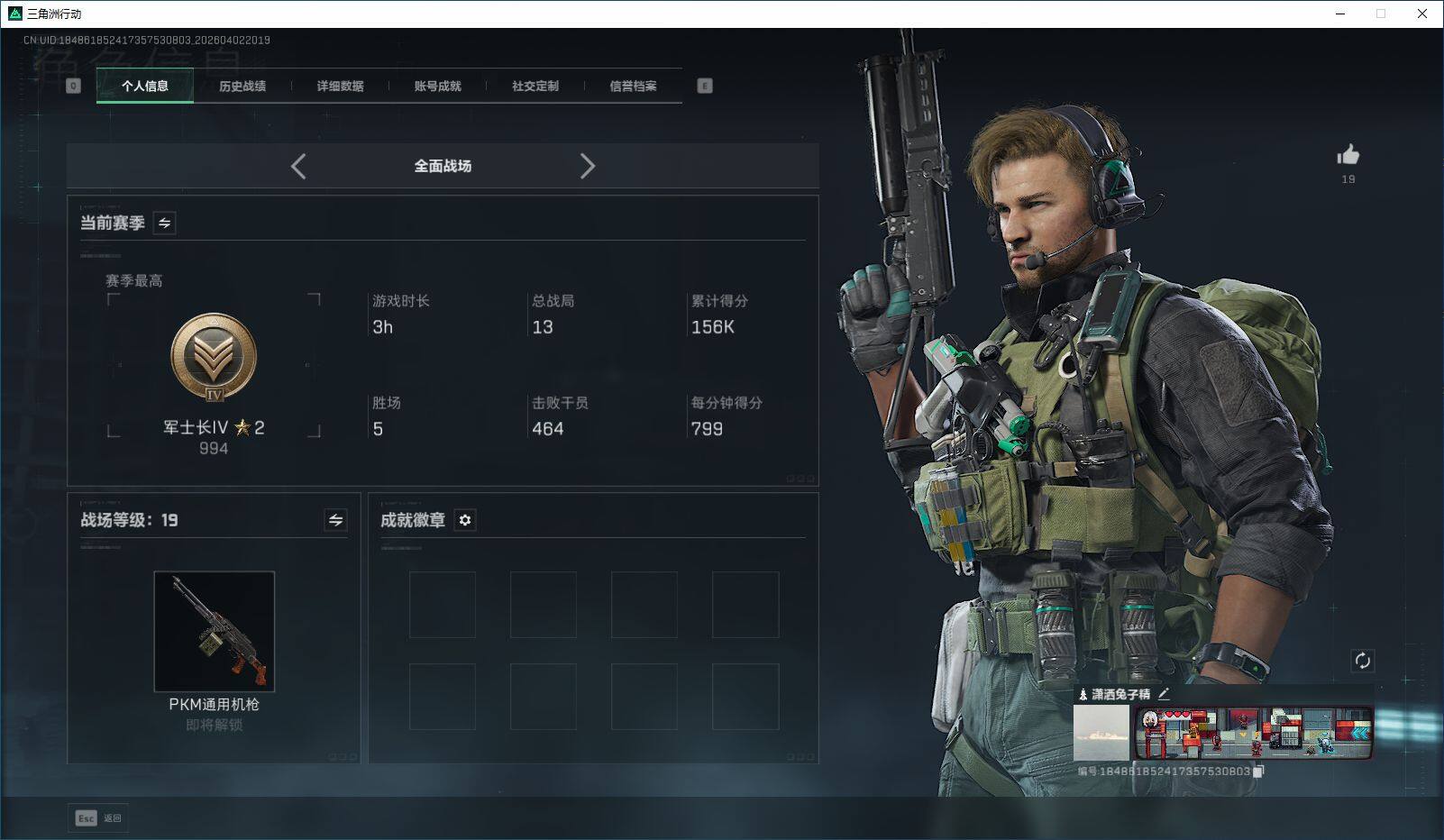Click the 胜场 value 5
The width and height of the screenshot is (1444, 840).
point(378,429)
